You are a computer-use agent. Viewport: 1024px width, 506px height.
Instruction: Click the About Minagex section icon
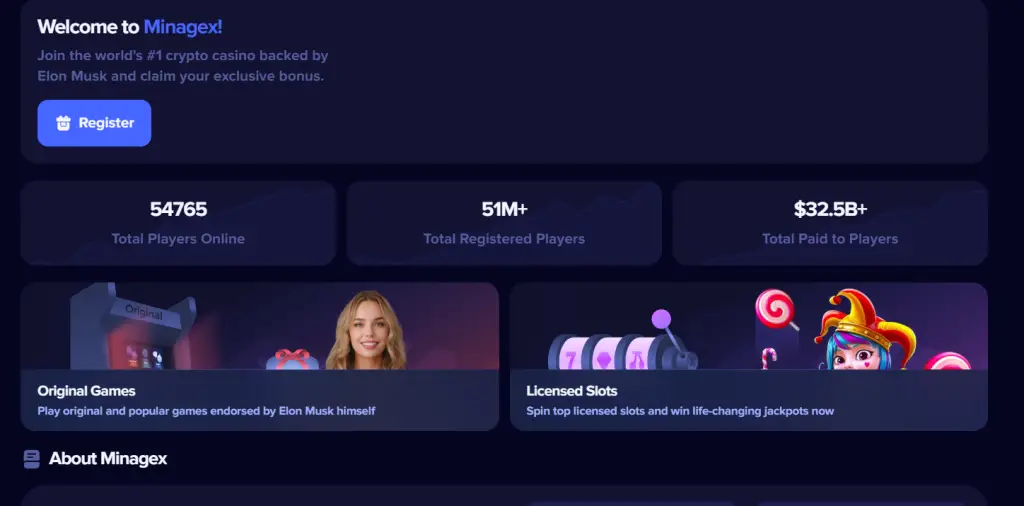pos(31,459)
